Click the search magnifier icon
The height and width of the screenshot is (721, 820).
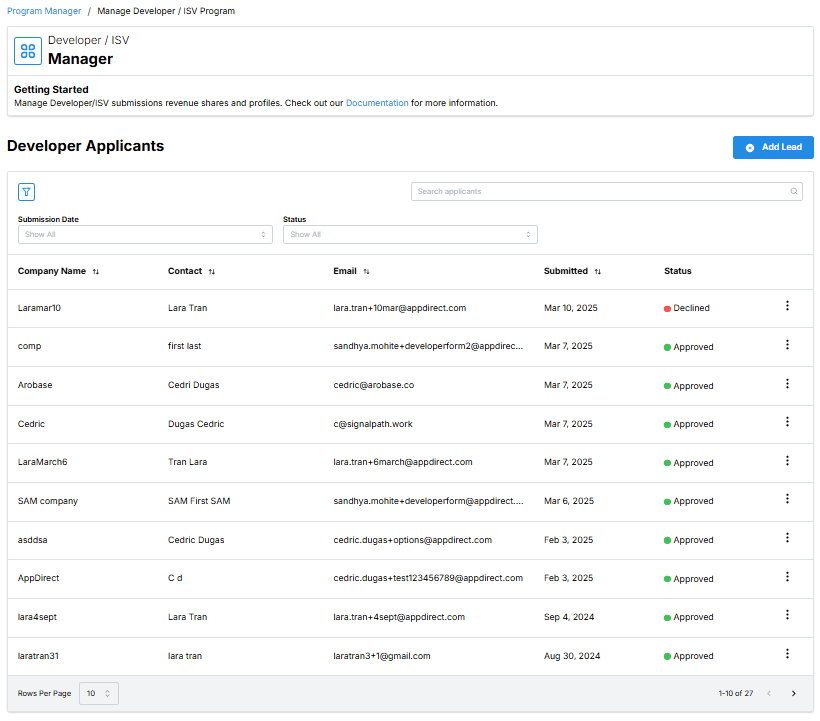(x=794, y=192)
